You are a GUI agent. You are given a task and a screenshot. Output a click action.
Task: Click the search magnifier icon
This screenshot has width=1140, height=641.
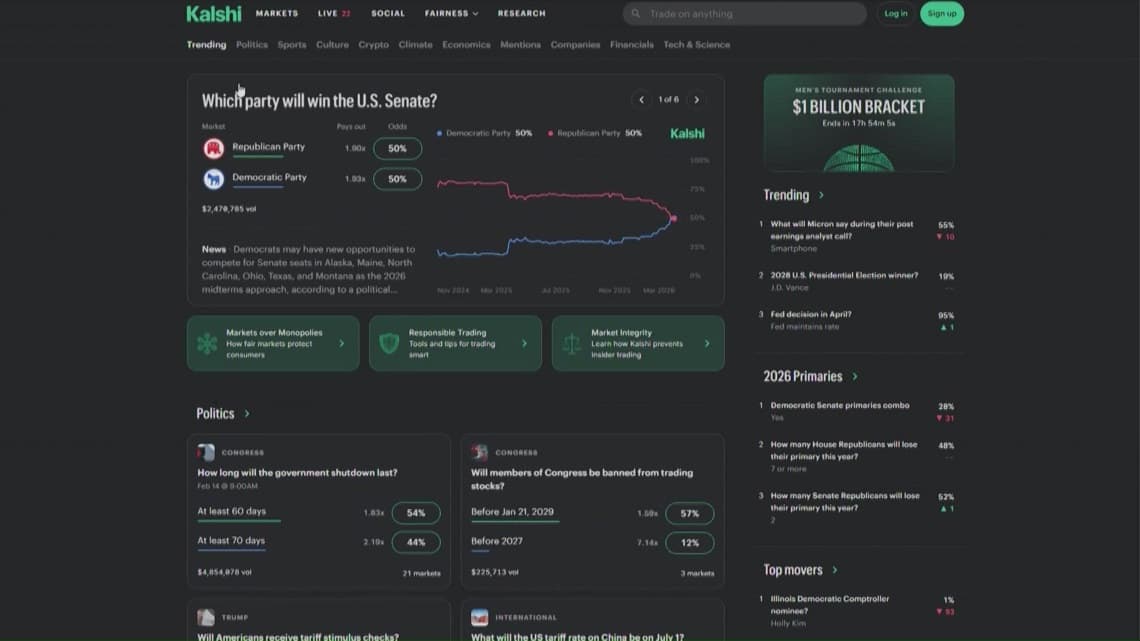click(635, 14)
